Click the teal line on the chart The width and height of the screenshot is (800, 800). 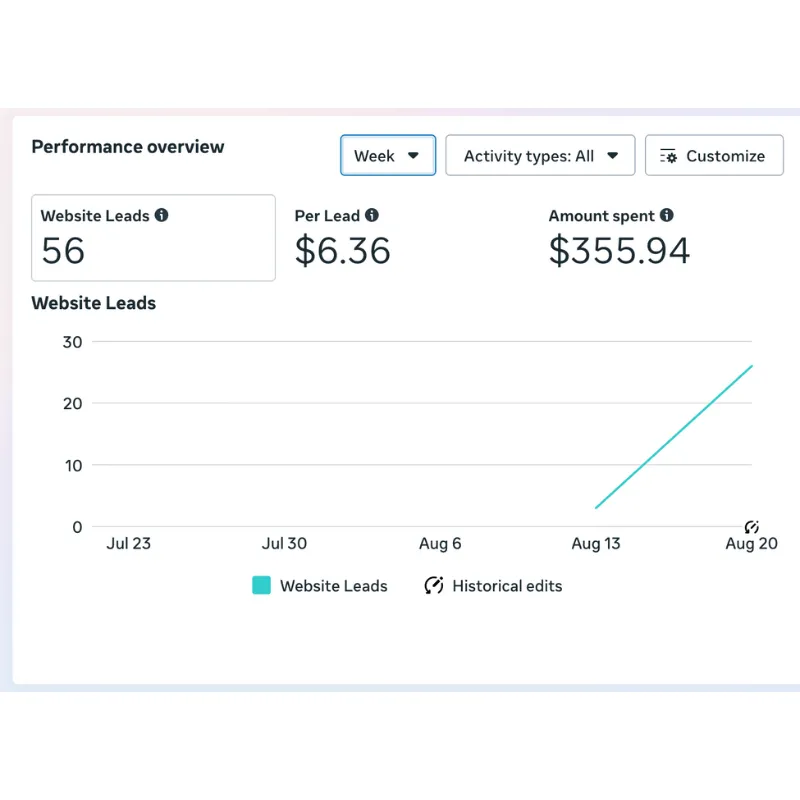pyautogui.click(x=674, y=437)
